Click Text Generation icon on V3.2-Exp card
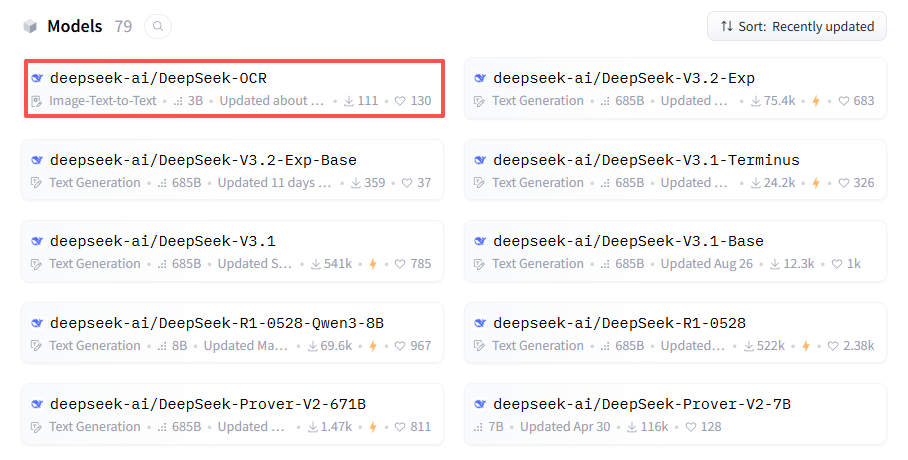908x460 pixels. (479, 101)
